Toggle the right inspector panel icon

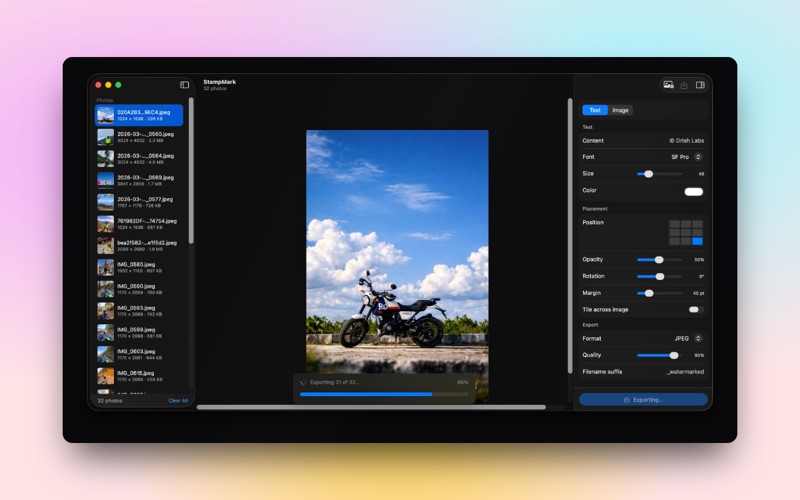point(700,85)
